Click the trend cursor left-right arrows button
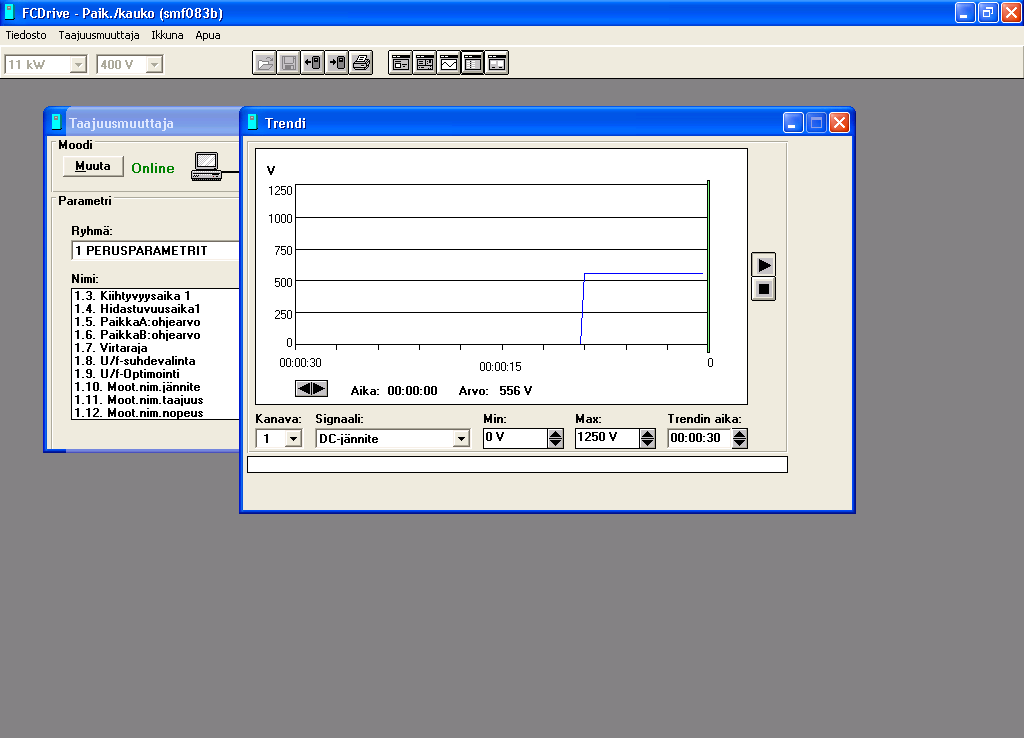This screenshot has height=738, width=1024. click(x=312, y=389)
